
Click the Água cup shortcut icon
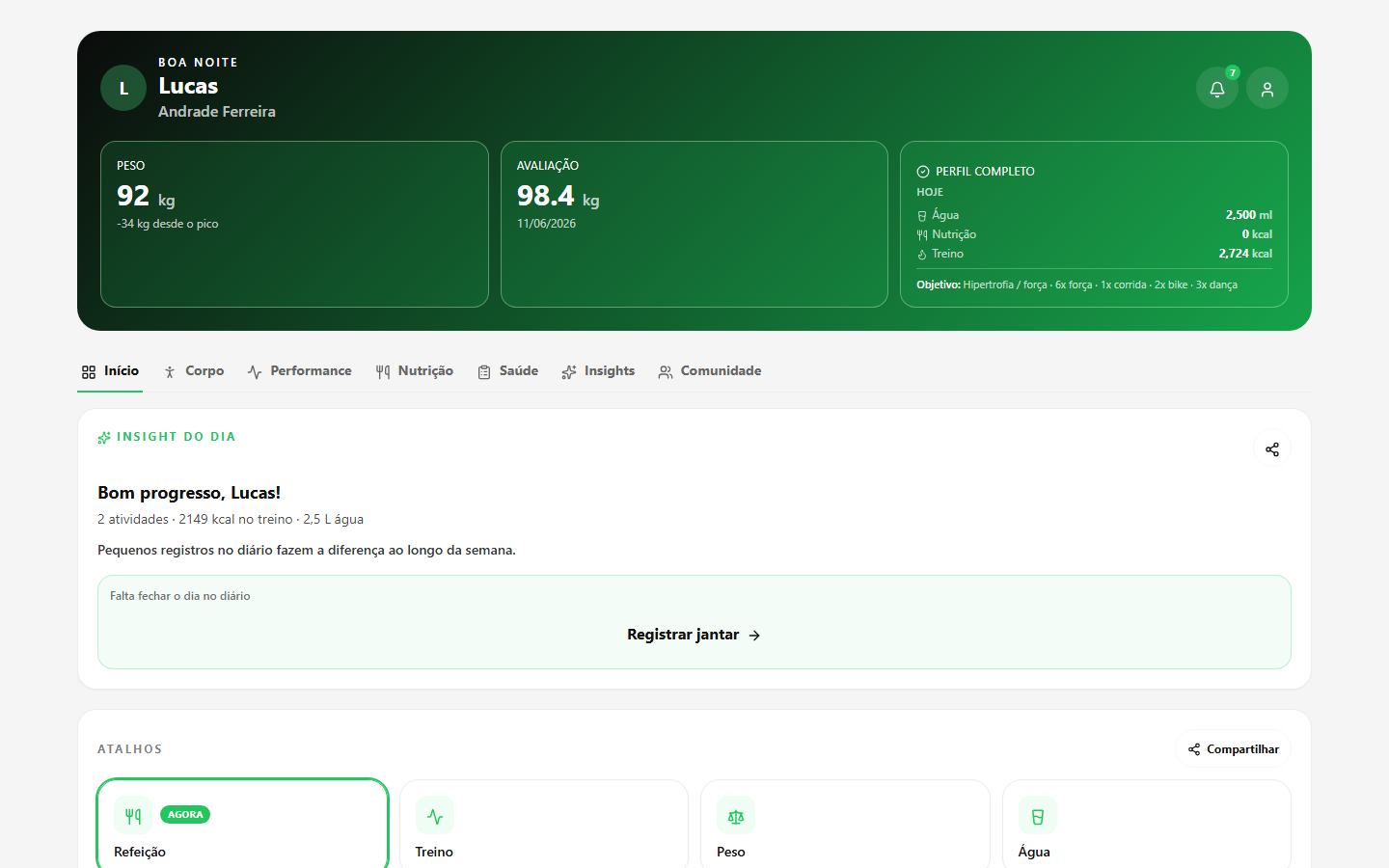coord(1038,816)
